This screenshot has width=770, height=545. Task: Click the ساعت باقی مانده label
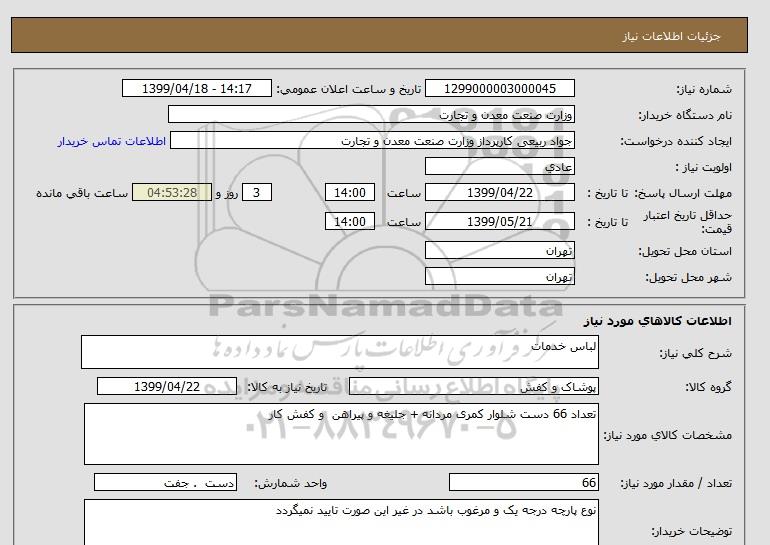coord(82,193)
